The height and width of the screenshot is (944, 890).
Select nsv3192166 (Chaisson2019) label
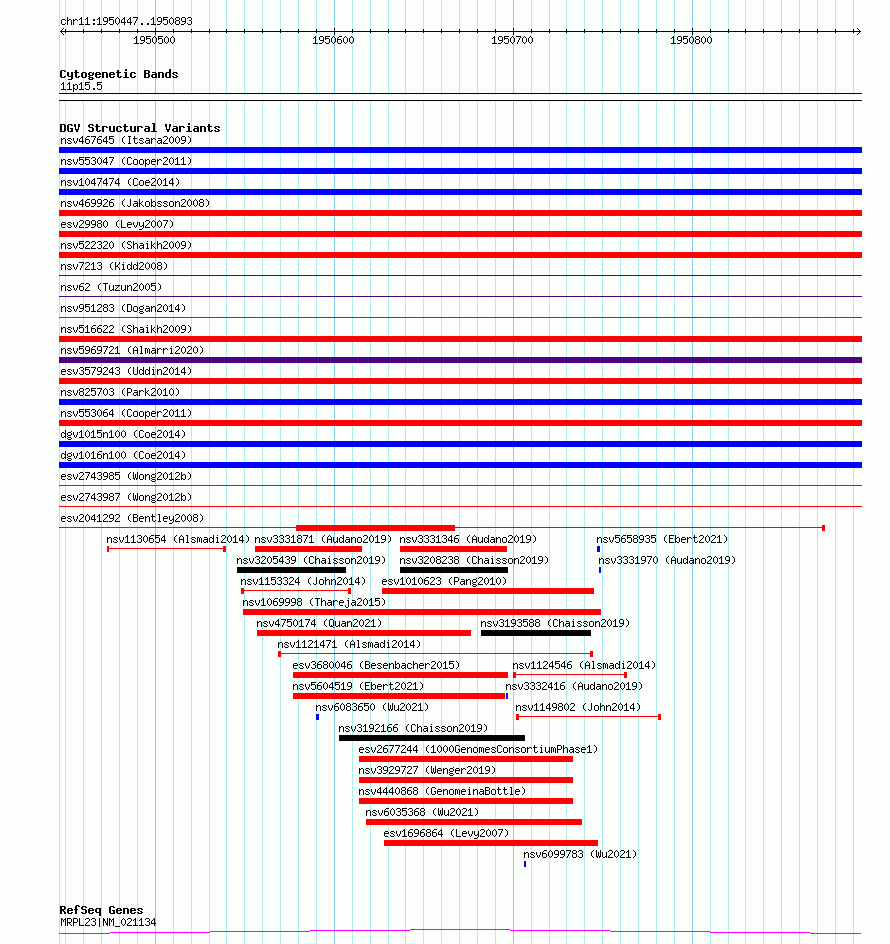[412, 728]
